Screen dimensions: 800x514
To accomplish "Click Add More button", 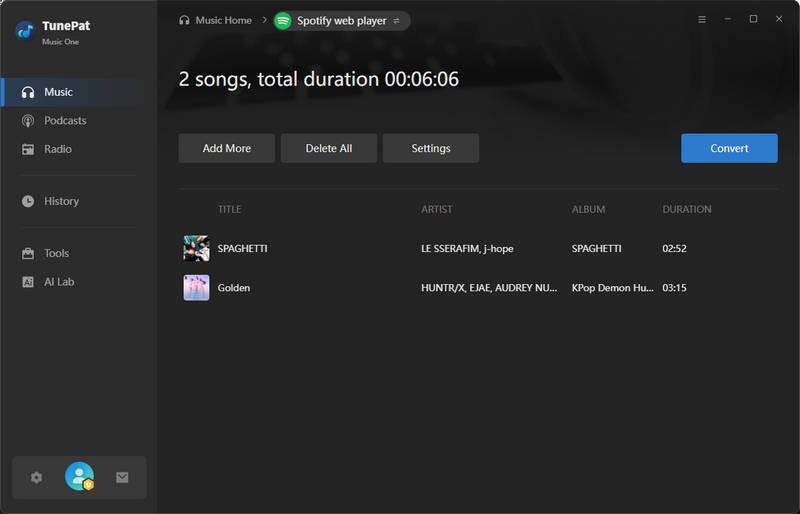I will pyautogui.click(x=227, y=149).
